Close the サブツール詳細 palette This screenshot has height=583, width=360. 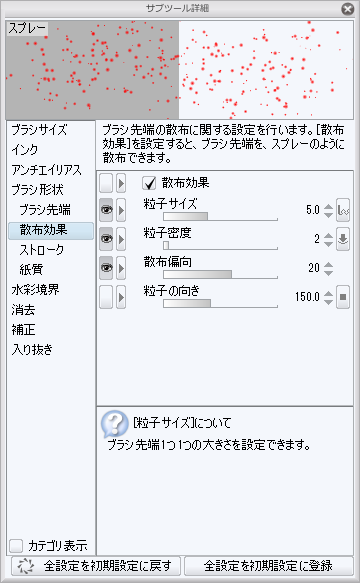(348, 9)
